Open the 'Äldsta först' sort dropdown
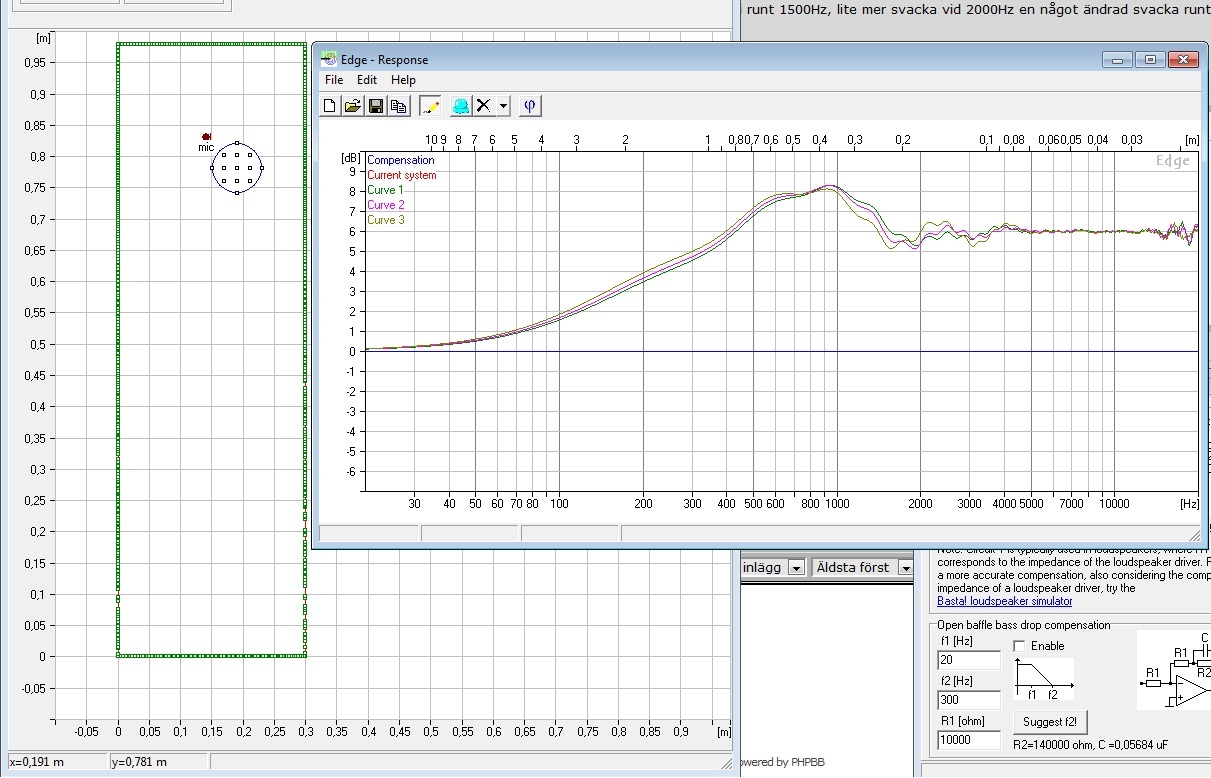Viewport: 1211px width, 778px height. 904,568
